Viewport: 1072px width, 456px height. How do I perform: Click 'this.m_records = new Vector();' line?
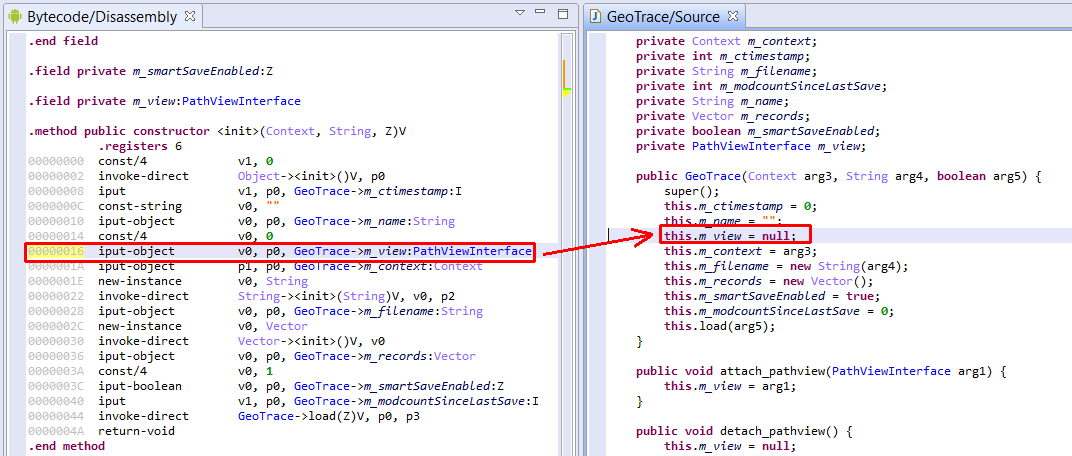[768, 282]
